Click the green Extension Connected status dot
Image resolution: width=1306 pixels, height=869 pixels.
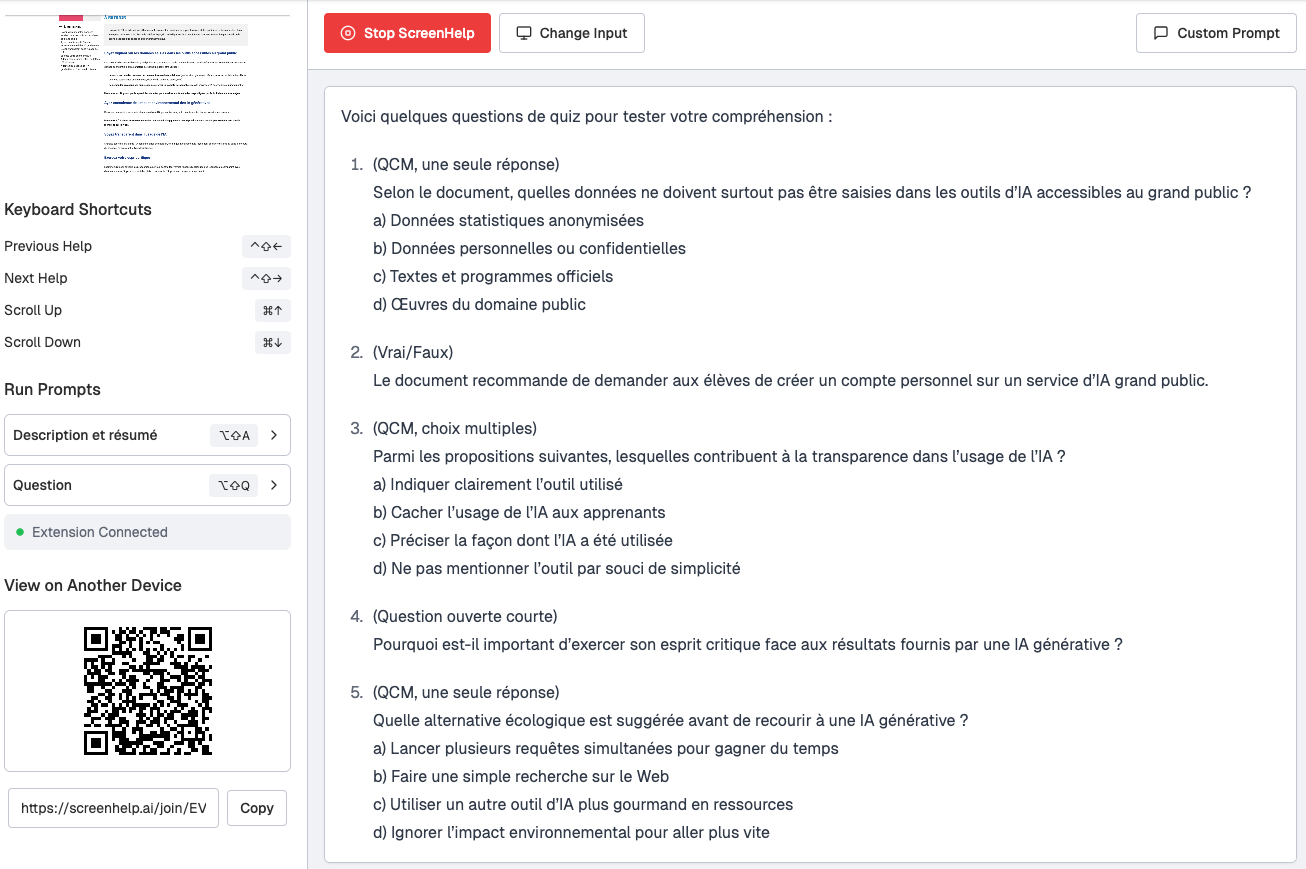(20, 532)
